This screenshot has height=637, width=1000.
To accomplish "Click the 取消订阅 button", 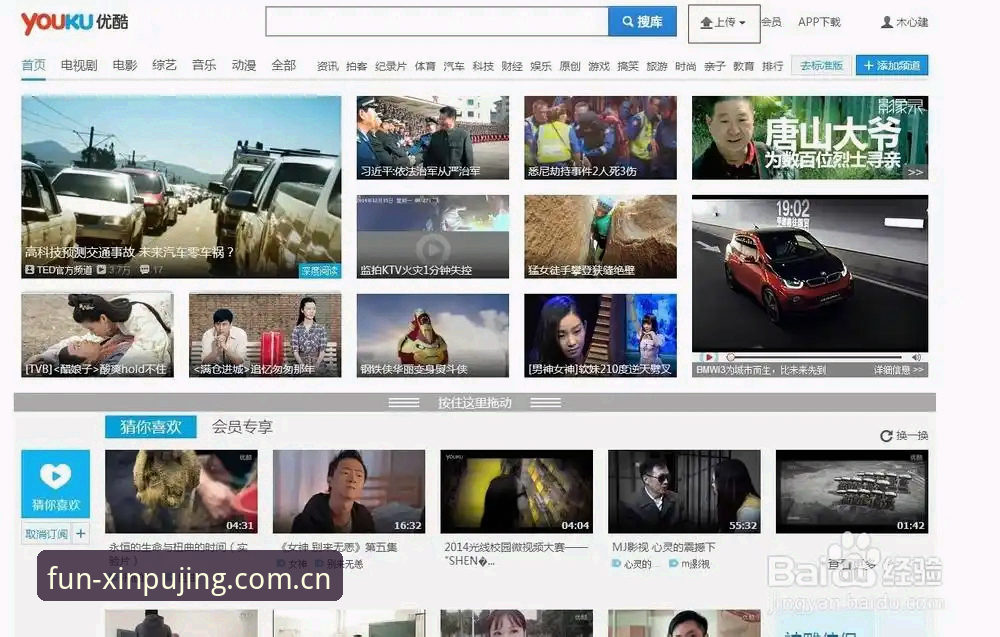I will click(x=47, y=534).
